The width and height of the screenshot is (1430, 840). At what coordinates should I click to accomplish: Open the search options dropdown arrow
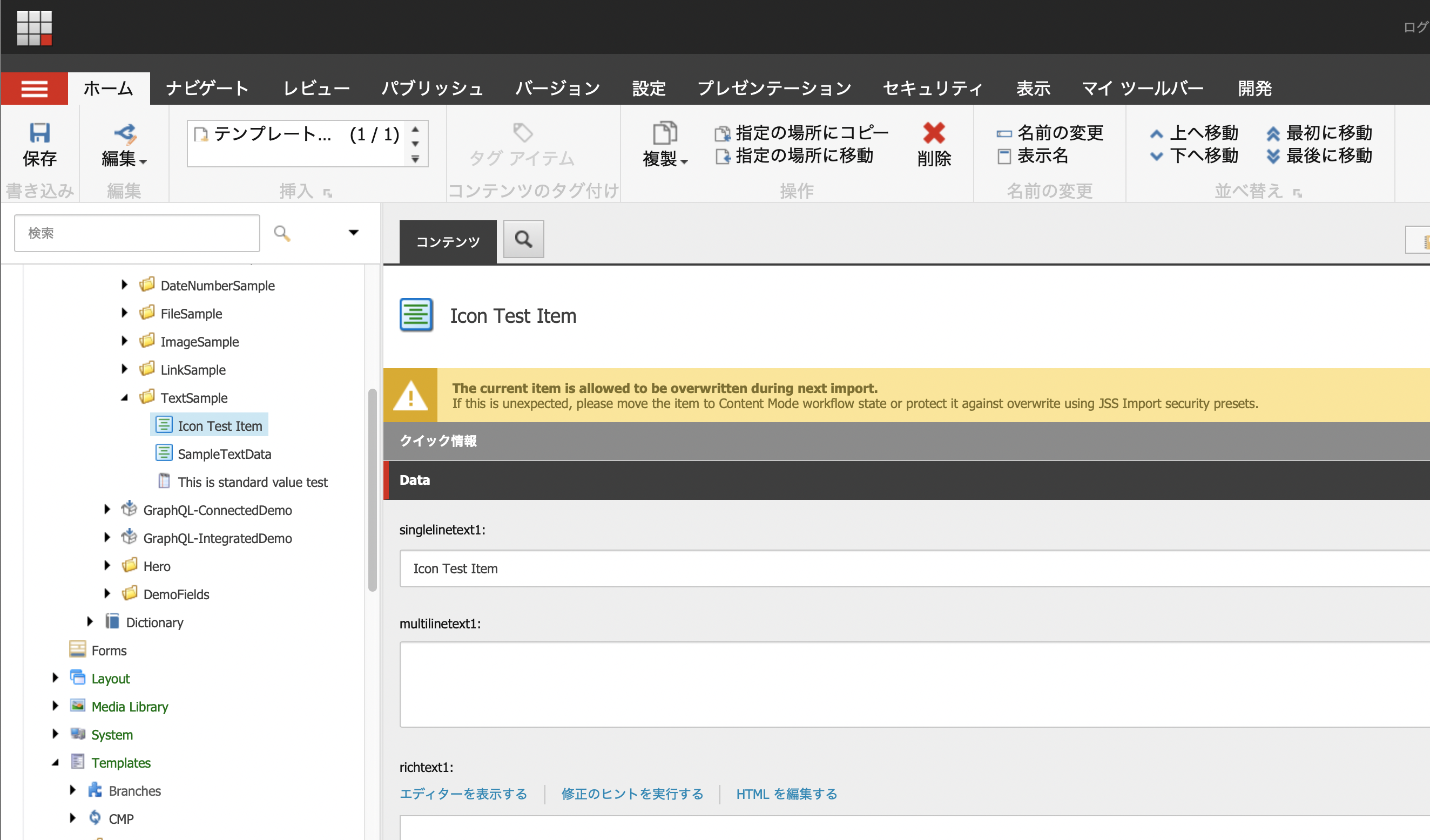pos(354,233)
